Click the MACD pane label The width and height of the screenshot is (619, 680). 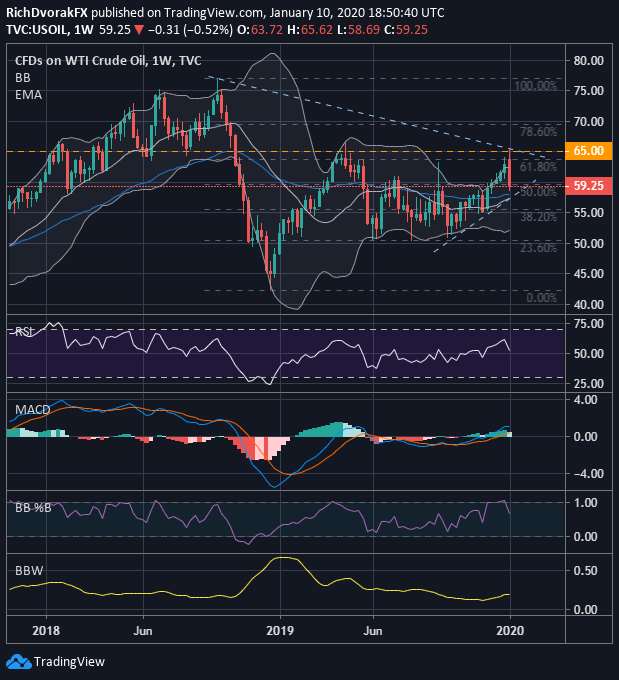[33, 409]
